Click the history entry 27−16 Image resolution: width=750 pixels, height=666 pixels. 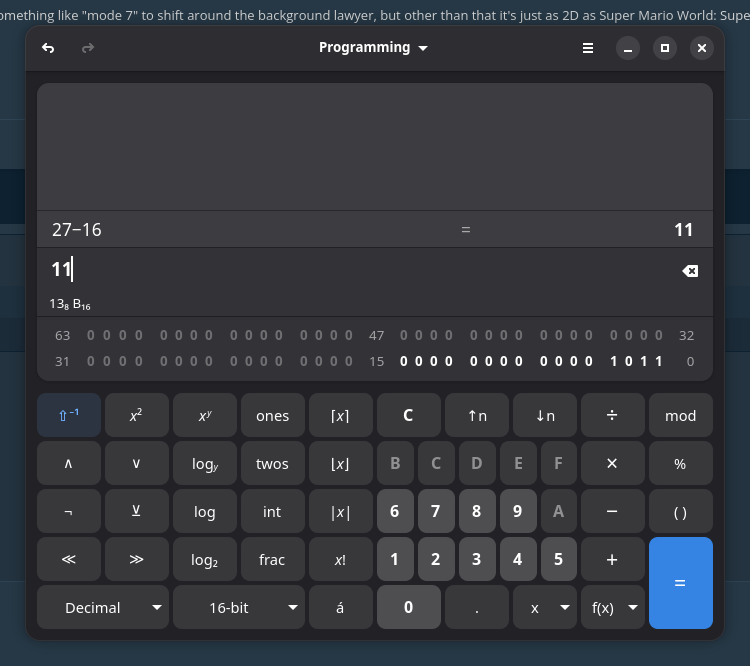[77, 230]
